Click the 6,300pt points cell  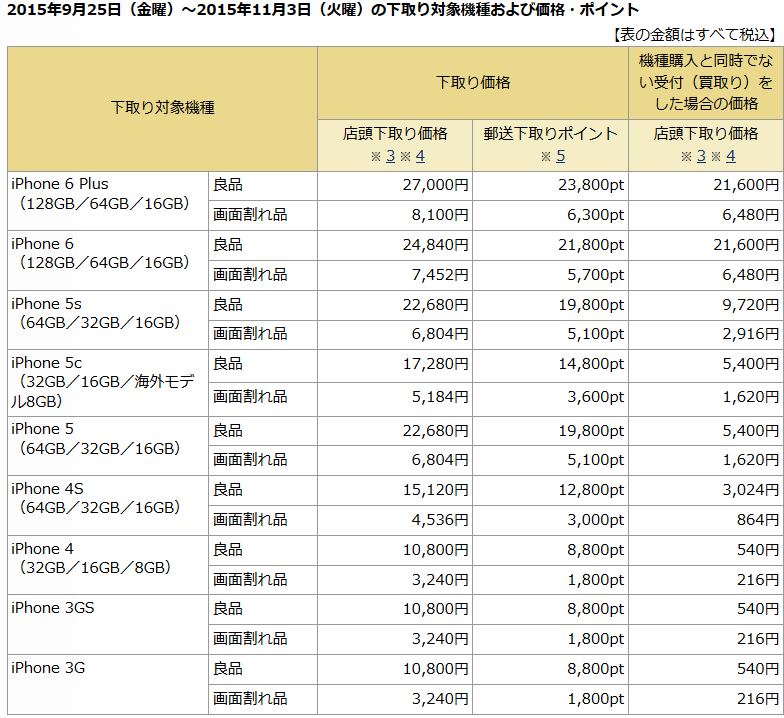[550, 216]
